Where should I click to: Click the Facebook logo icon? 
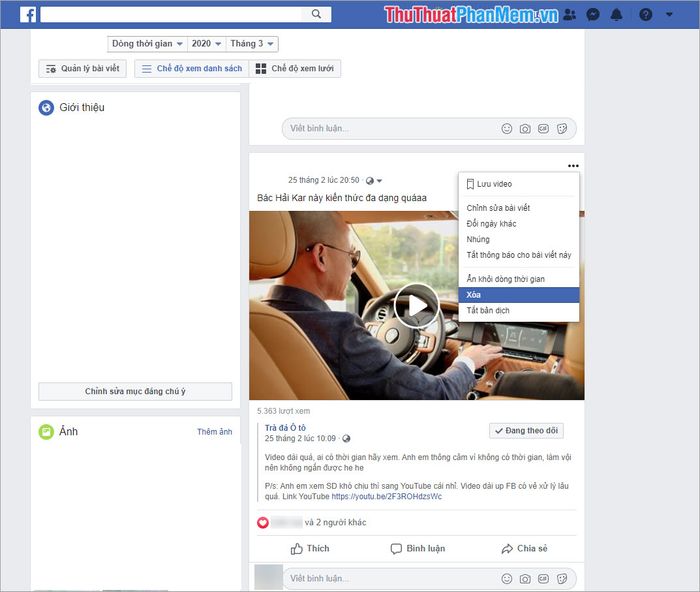click(x=28, y=14)
